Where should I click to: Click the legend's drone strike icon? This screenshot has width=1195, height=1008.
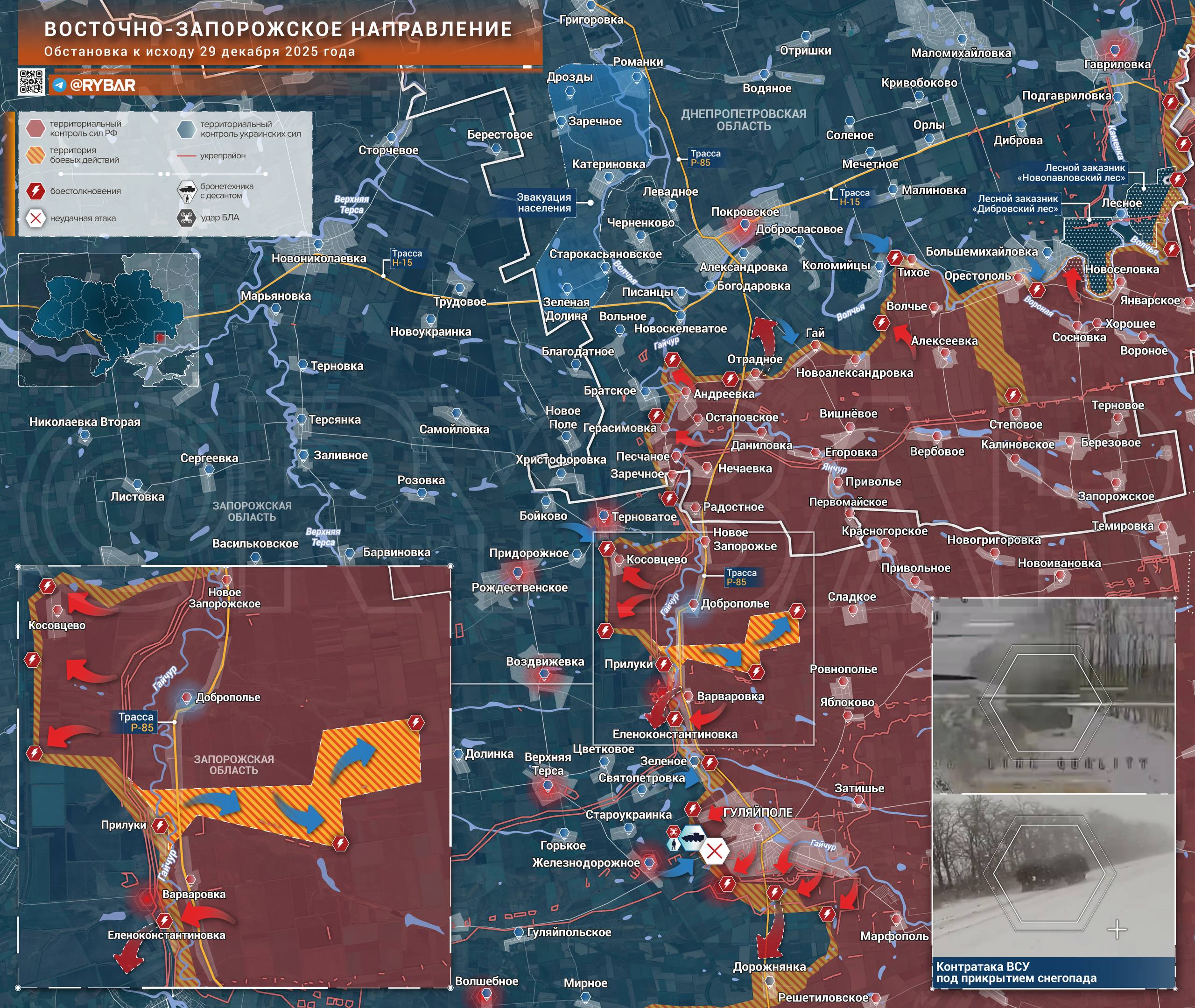pos(186,218)
